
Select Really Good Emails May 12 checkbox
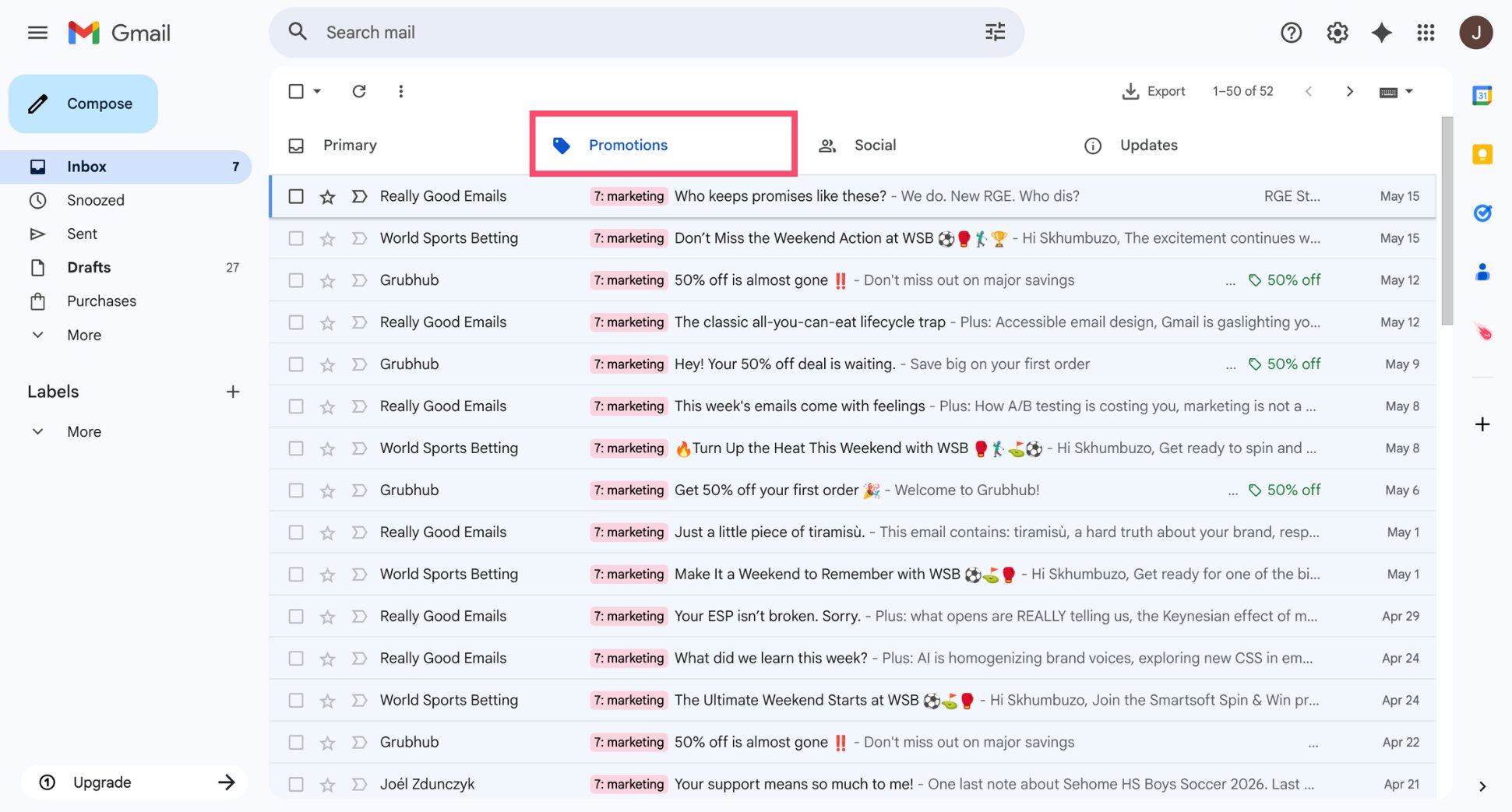(x=296, y=322)
